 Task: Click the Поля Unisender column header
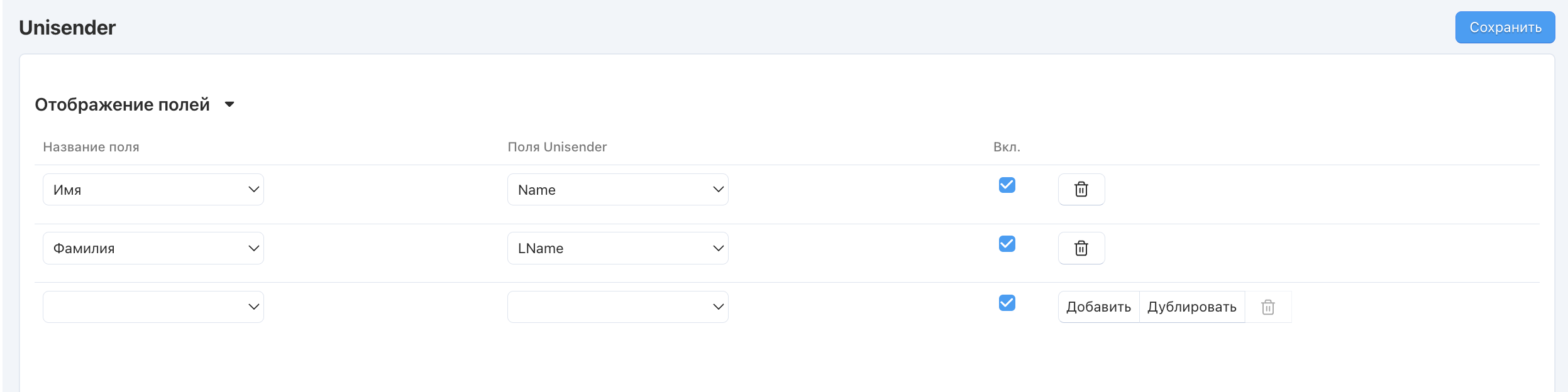tap(557, 147)
